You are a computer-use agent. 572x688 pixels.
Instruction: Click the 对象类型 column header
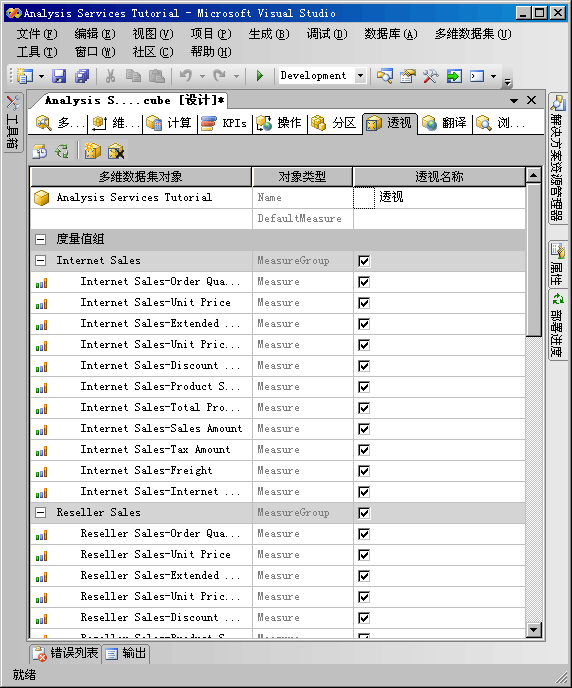pos(302,177)
